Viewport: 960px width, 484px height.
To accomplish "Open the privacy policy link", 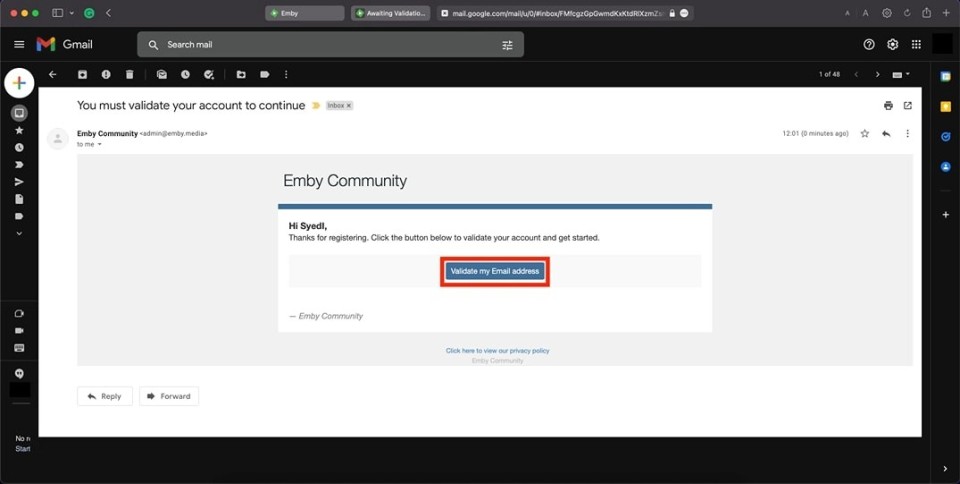I will pos(497,351).
